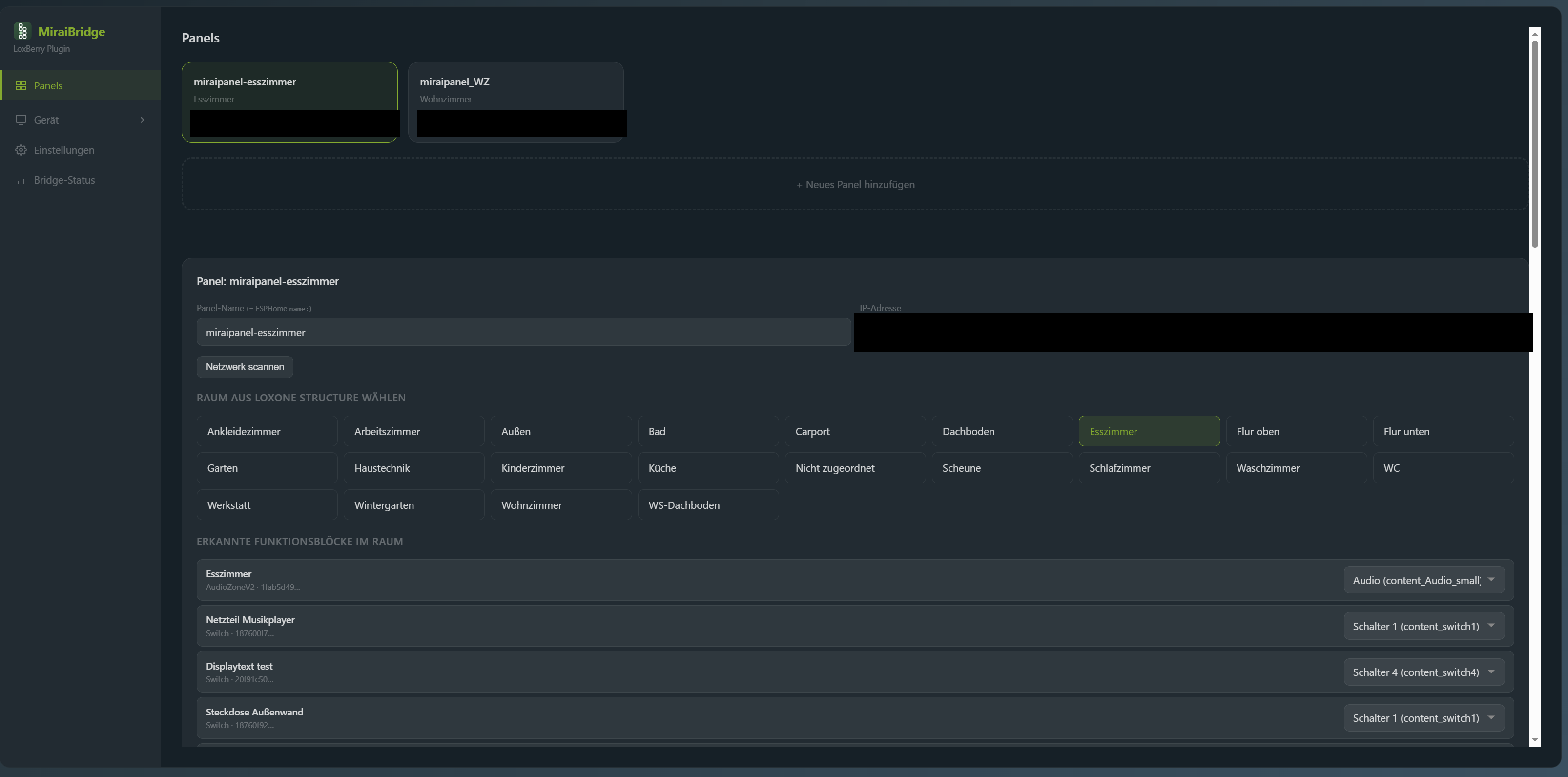Select the Ankleidezimmer room
The image size is (1568, 777).
[x=267, y=432]
